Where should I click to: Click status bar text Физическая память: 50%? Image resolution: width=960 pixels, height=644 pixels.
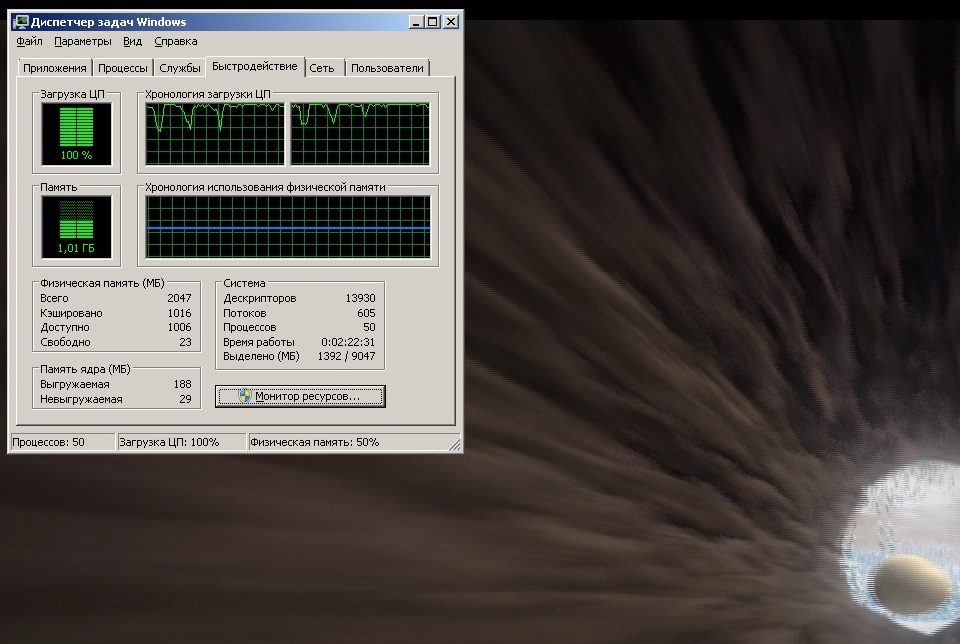point(315,442)
